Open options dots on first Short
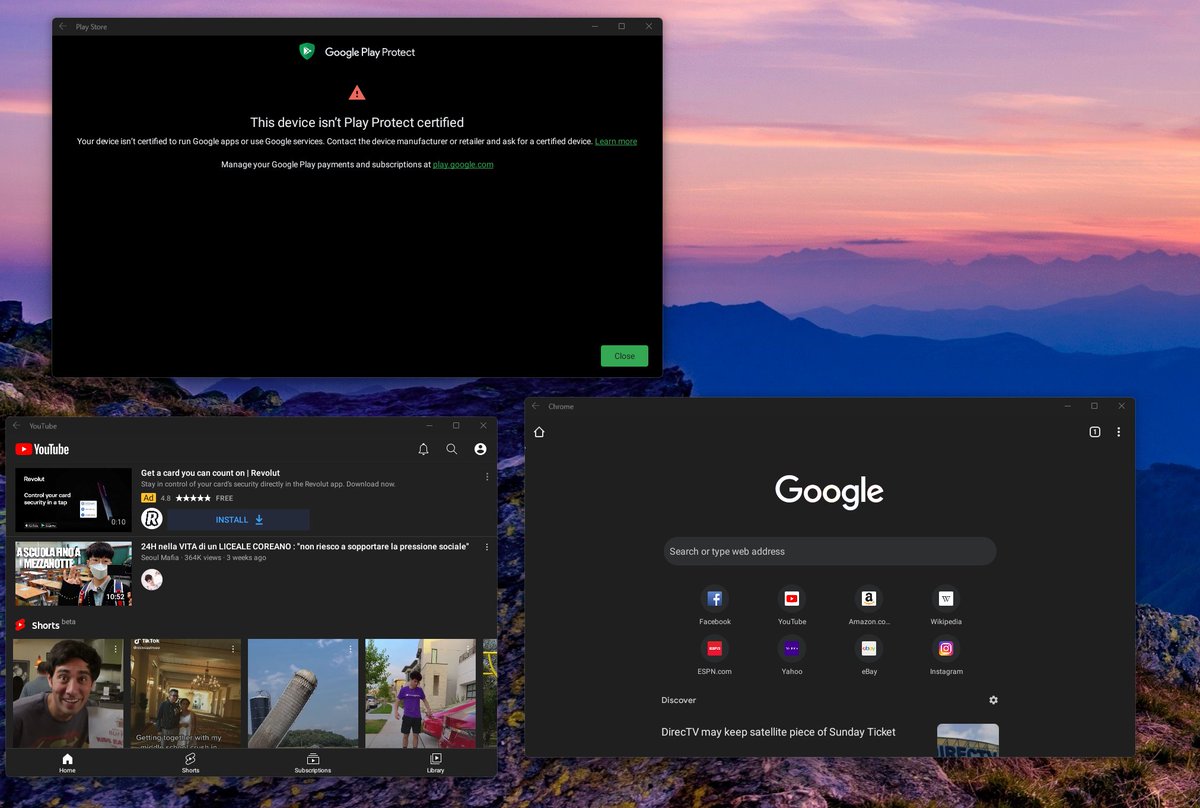 point(116,650)
